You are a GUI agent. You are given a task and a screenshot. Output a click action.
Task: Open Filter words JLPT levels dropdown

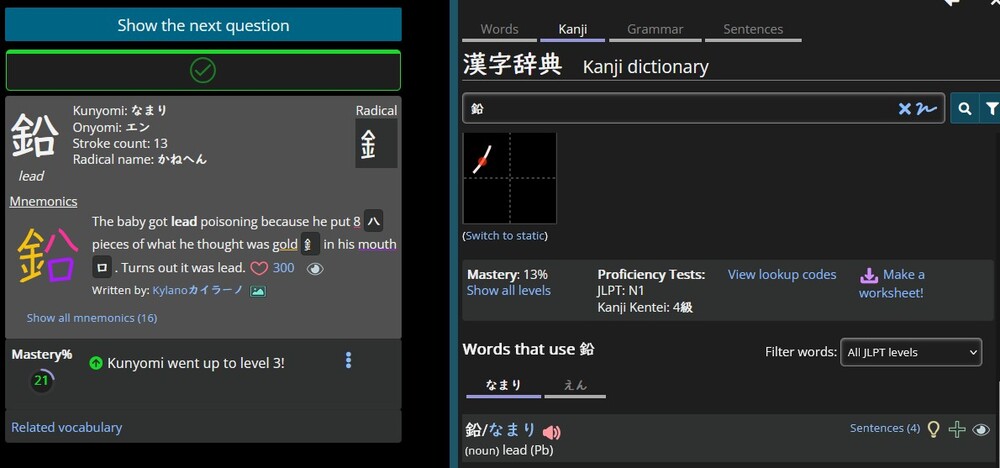point(910,352)
